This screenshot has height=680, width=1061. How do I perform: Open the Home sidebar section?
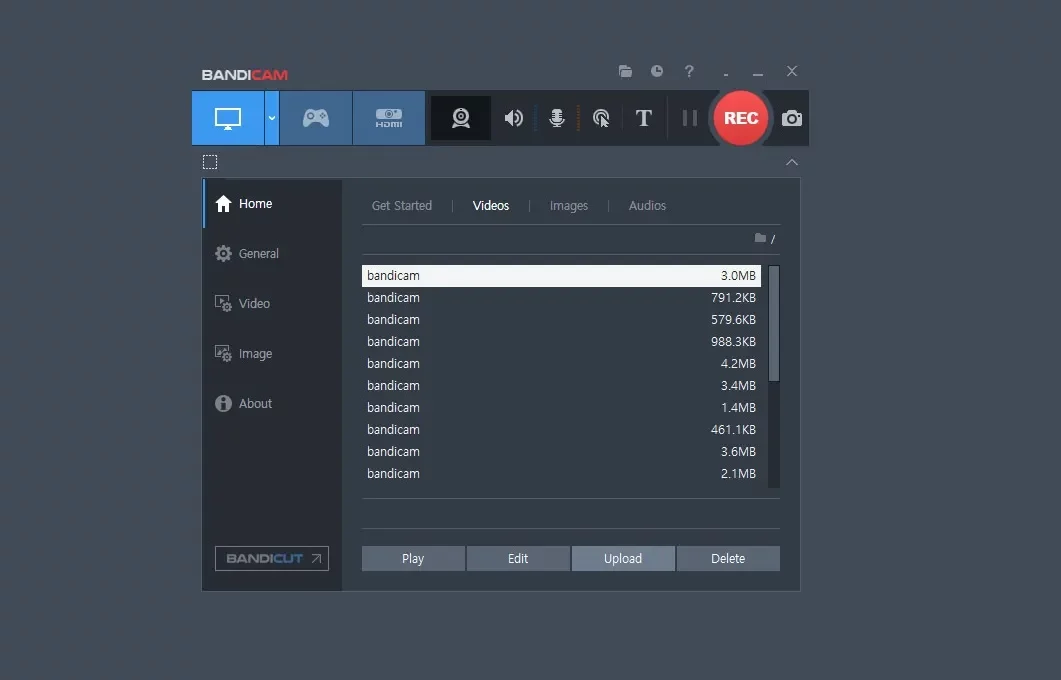(273, 204)
